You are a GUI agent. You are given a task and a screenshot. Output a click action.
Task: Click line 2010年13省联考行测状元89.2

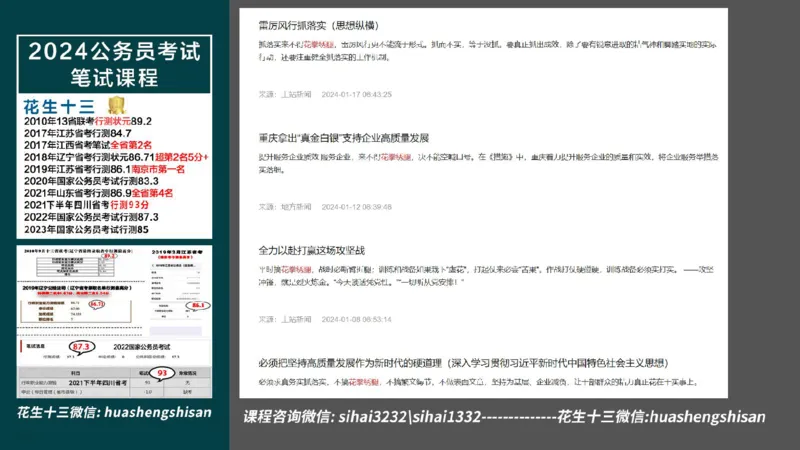88,121
